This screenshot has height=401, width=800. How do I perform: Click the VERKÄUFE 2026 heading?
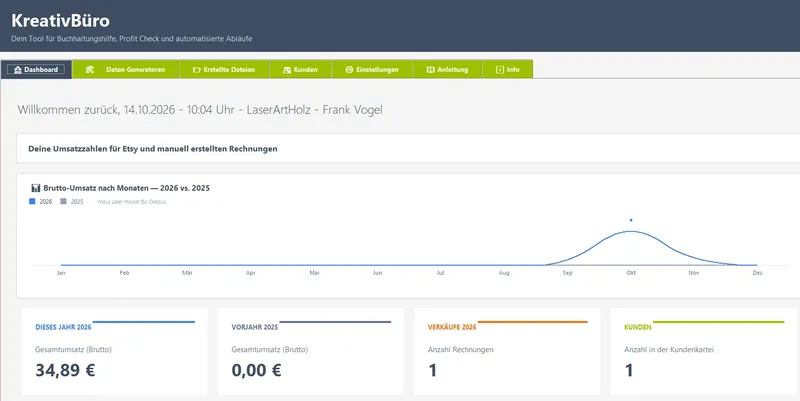[x=452, y=327]
